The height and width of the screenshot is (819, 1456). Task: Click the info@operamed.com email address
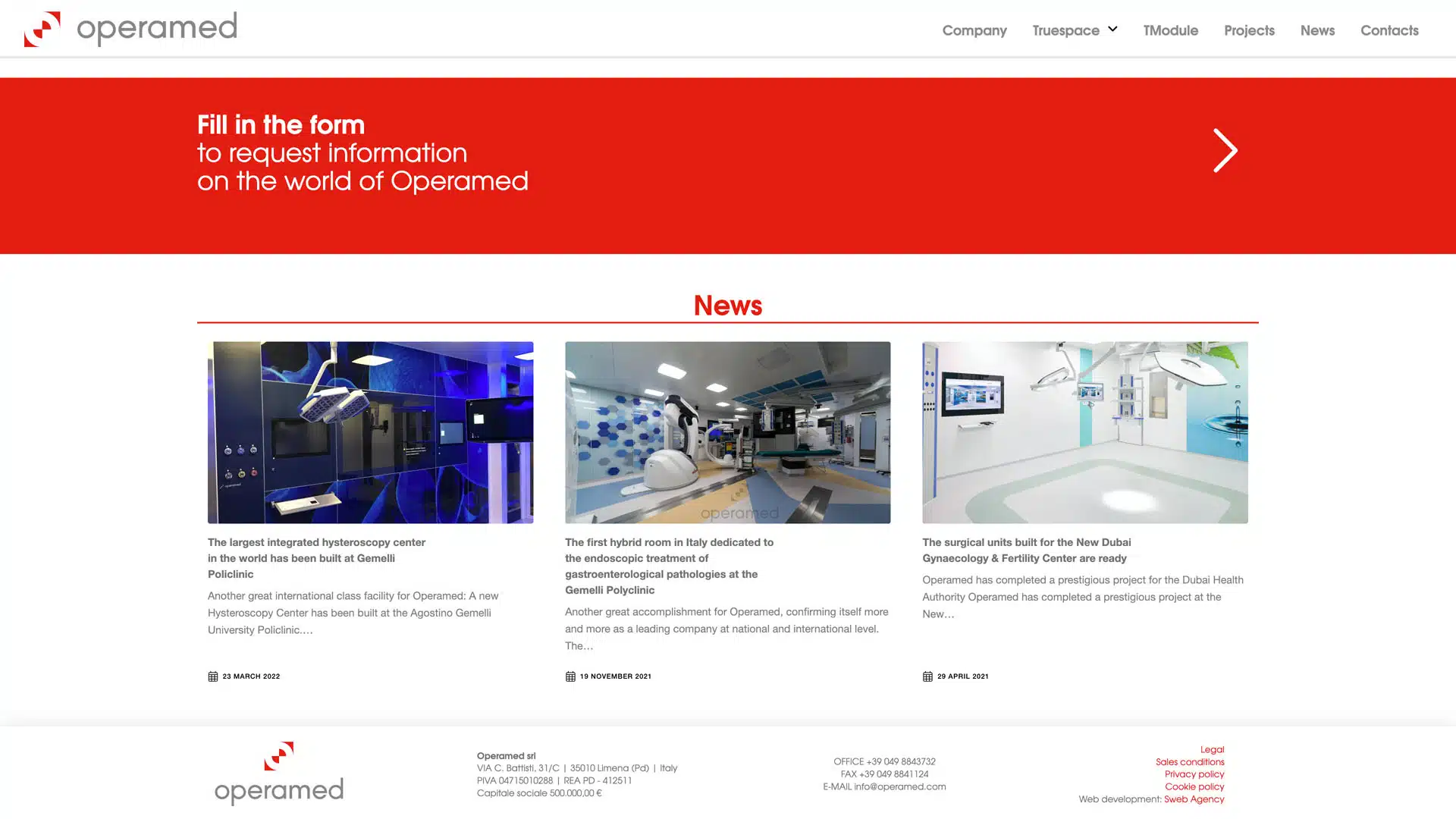click(x=900, y=786)
